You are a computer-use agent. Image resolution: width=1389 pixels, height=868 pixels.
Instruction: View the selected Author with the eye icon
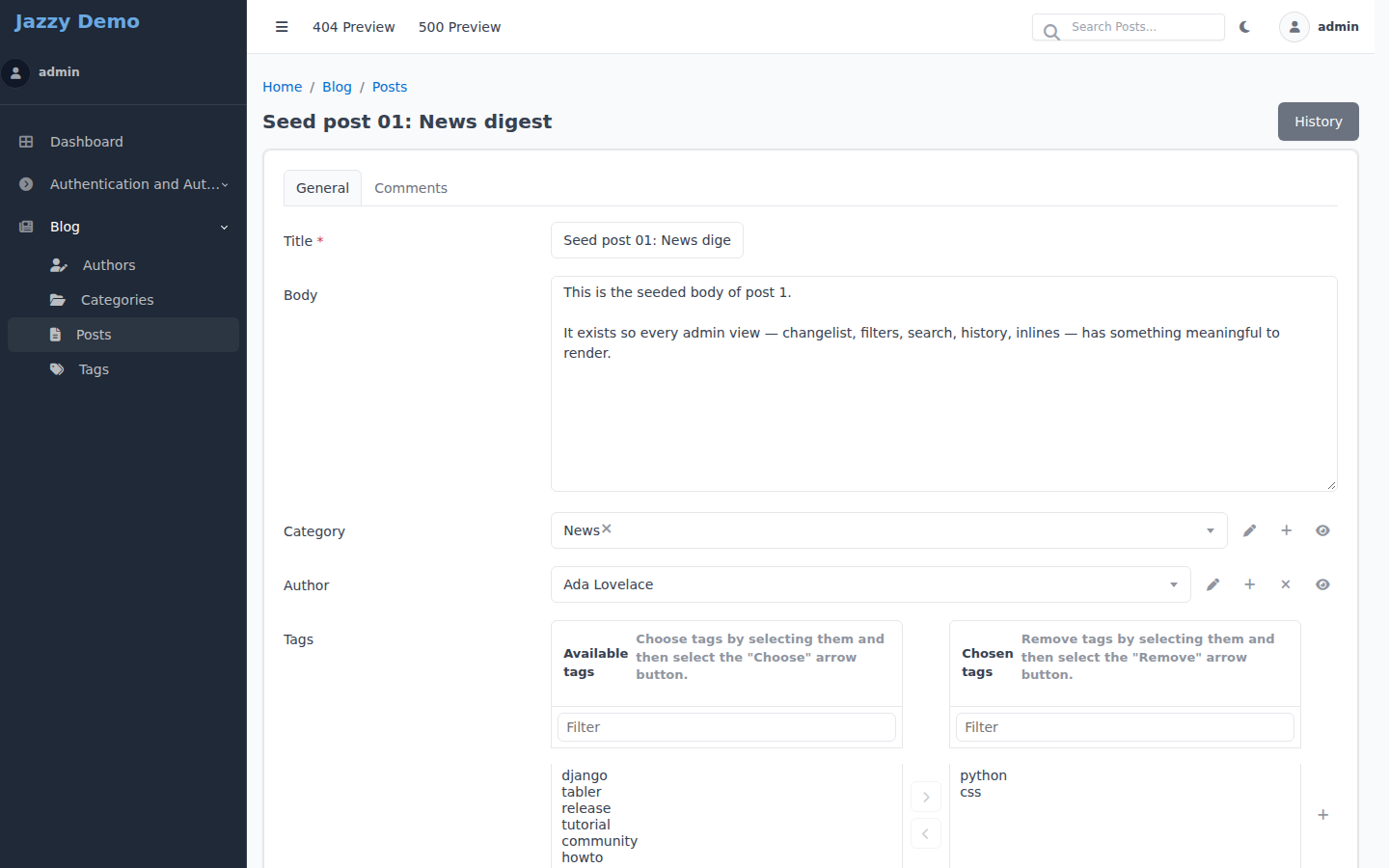tap(1322, 584)
